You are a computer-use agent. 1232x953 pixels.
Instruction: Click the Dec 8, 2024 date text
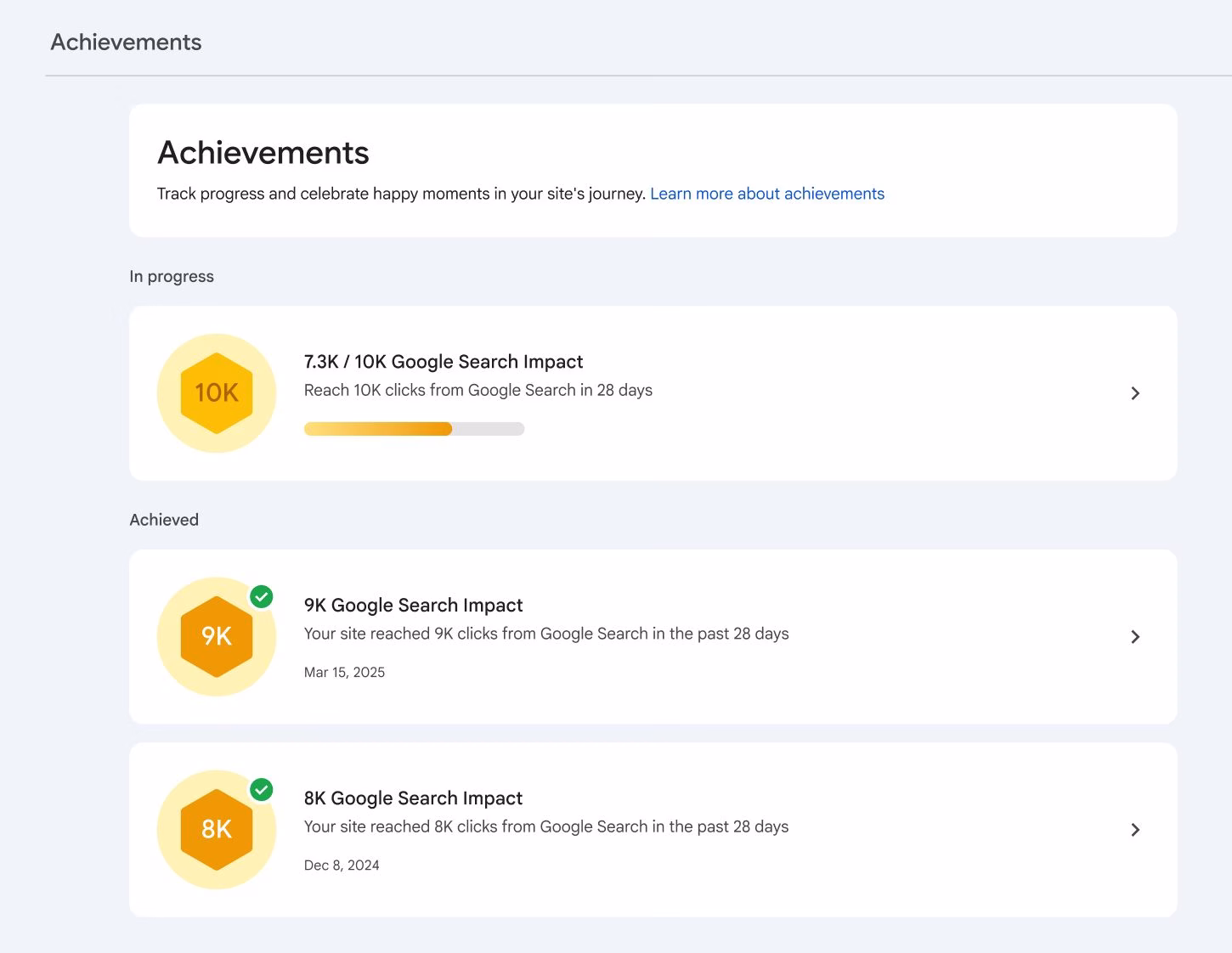click(x=342, y=865)
